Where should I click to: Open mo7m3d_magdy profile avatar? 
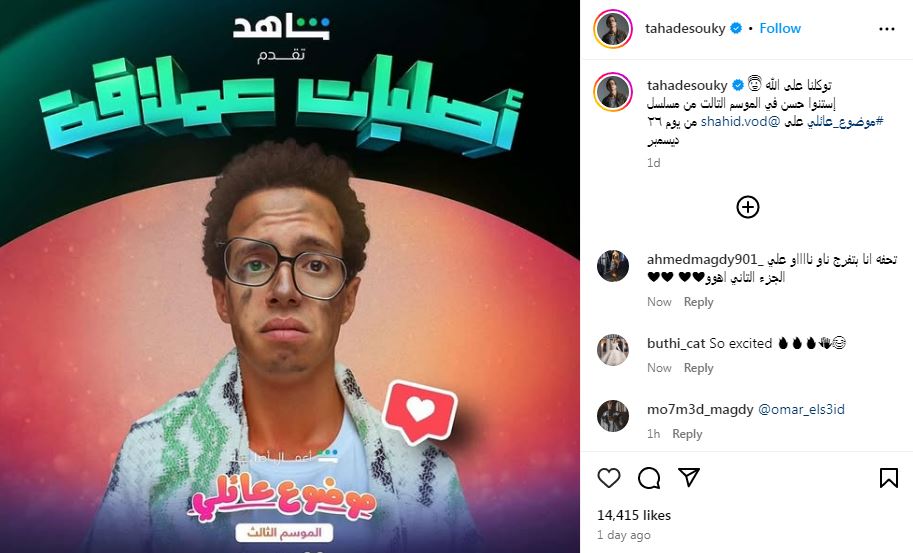613,416
